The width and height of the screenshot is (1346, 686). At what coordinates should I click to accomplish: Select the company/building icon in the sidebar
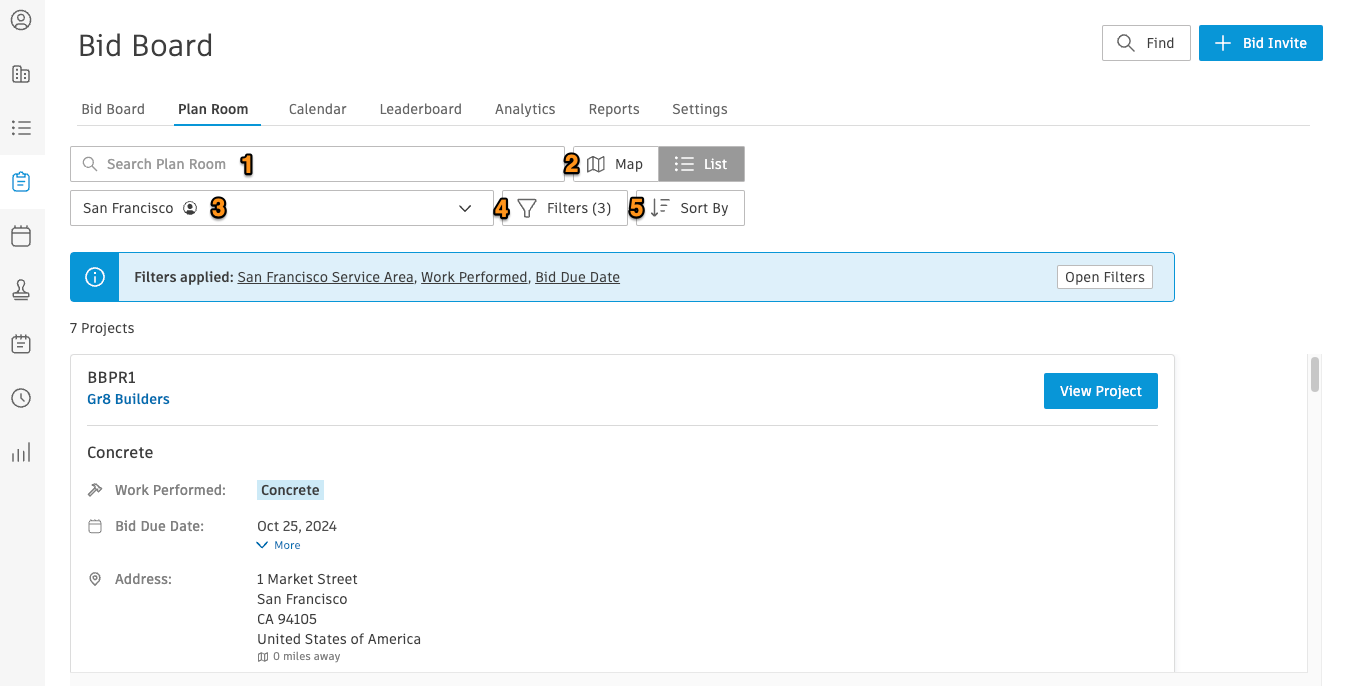pyautogui.click(x=21, y=74)
